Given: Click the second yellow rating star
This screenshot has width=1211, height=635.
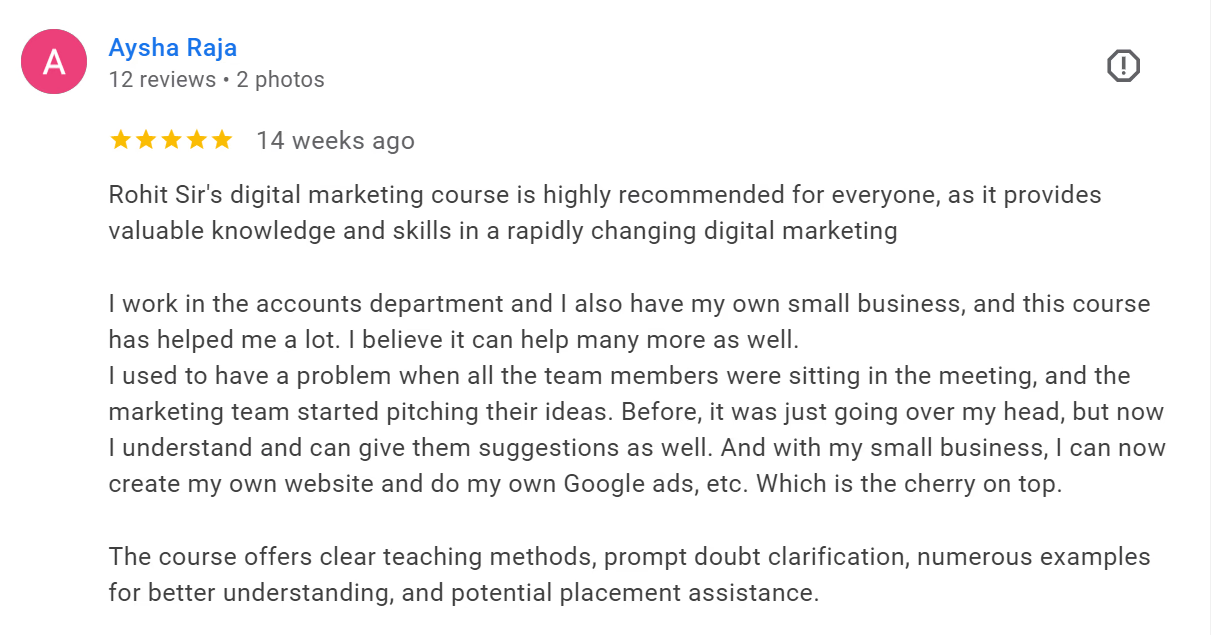Looking at the screenshot, I should click(146, 140).
